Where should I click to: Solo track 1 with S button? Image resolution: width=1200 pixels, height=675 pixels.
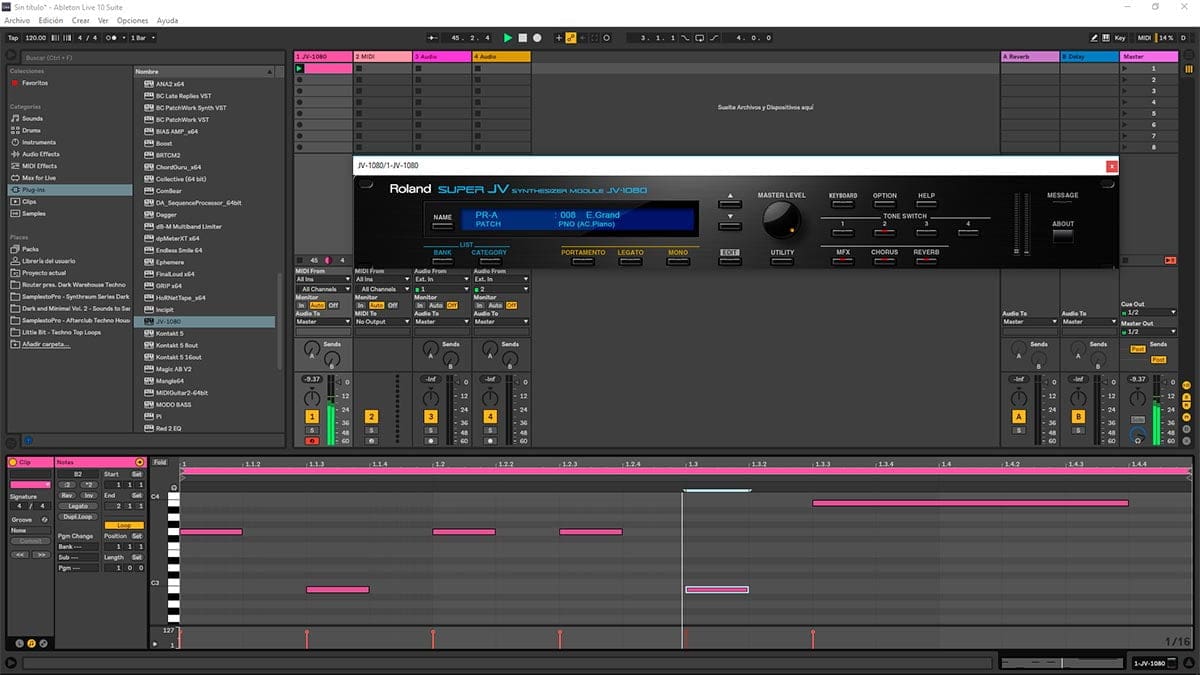point(312,430)
